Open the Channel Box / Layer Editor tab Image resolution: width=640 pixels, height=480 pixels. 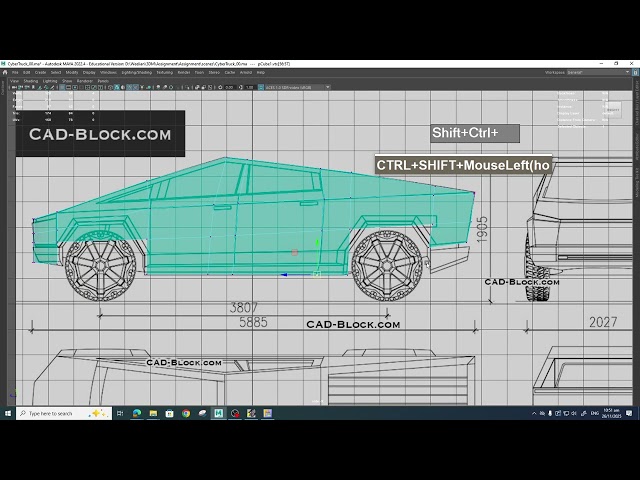(x=637, y=102)
